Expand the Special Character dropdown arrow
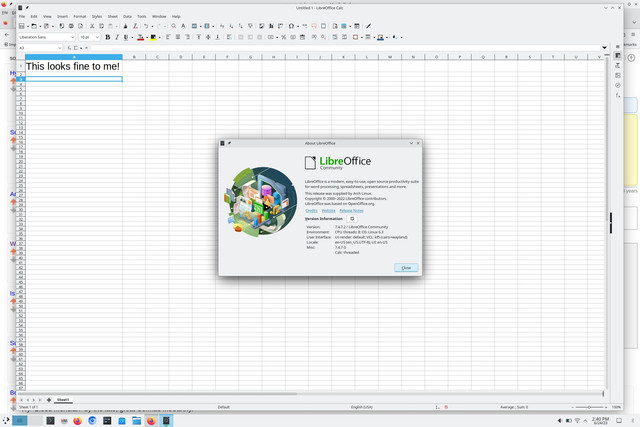Image resolution: width=640 pixels, height=427 pixels. pos(298,27)
